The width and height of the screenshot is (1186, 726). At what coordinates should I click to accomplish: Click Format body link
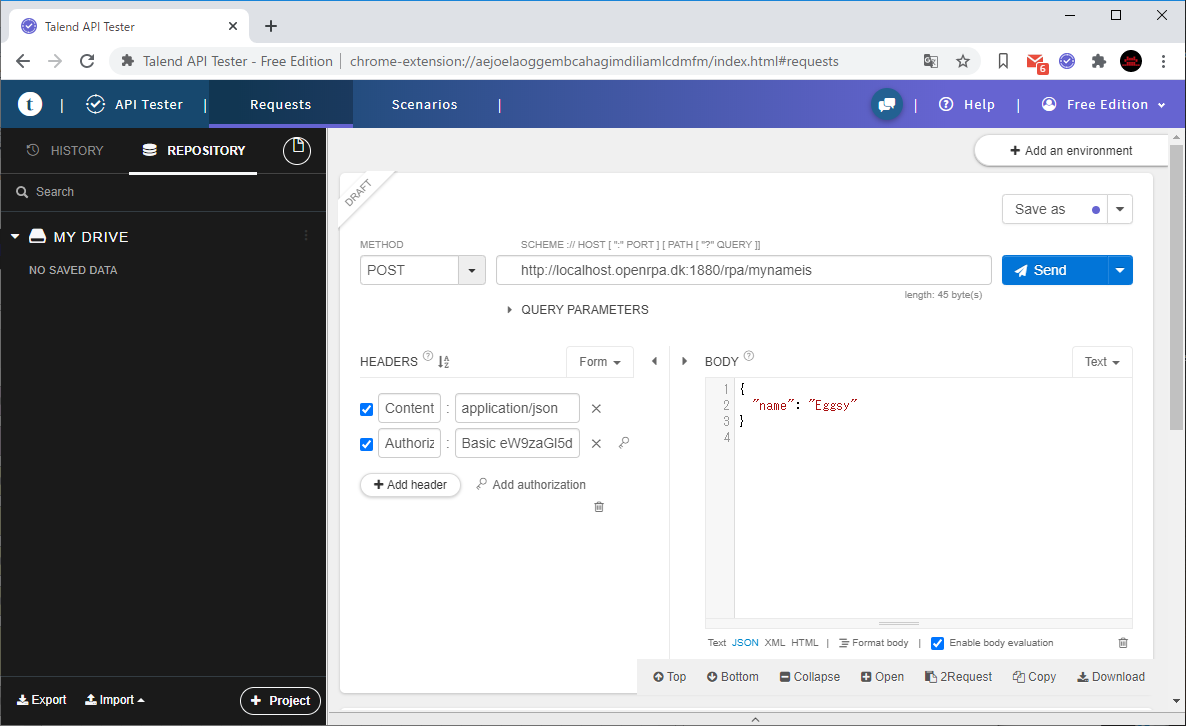[874, 643]
